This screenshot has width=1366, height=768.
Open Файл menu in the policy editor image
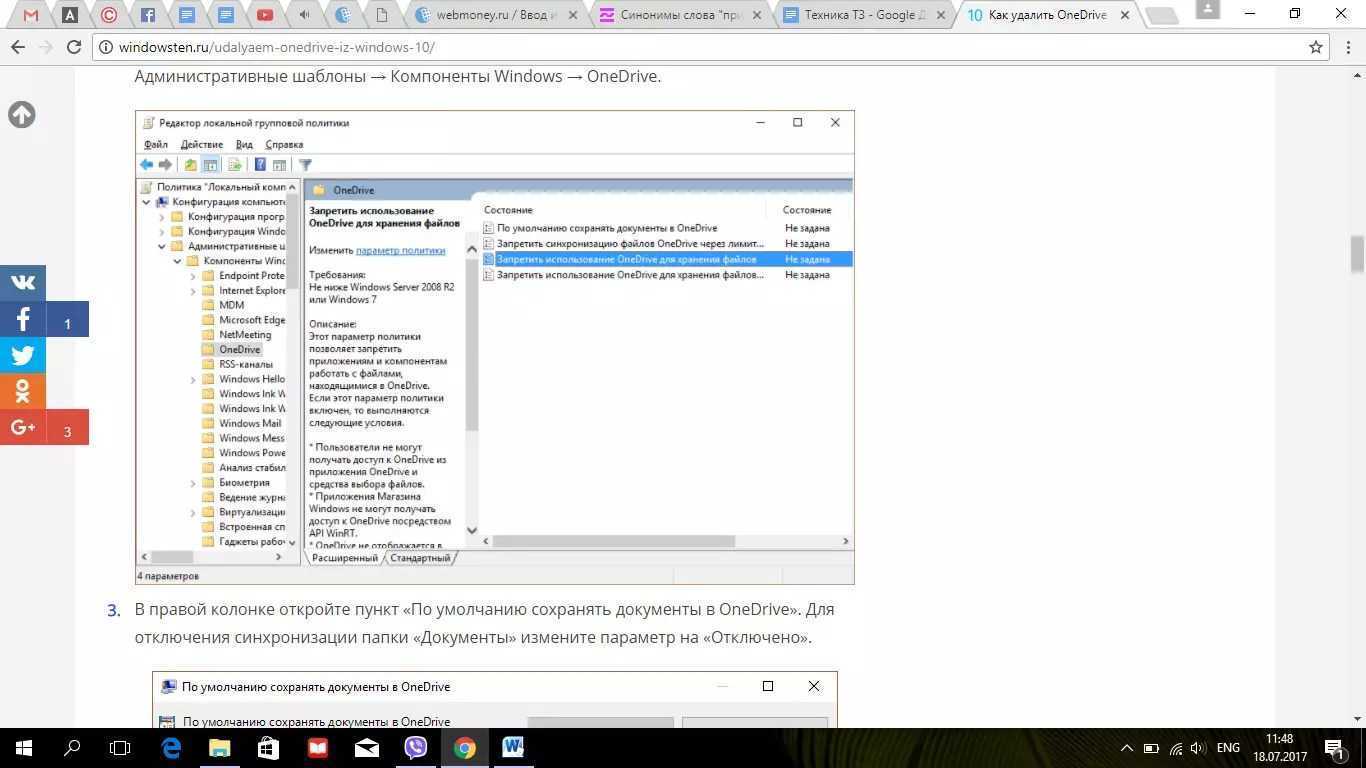pos(155,144)
